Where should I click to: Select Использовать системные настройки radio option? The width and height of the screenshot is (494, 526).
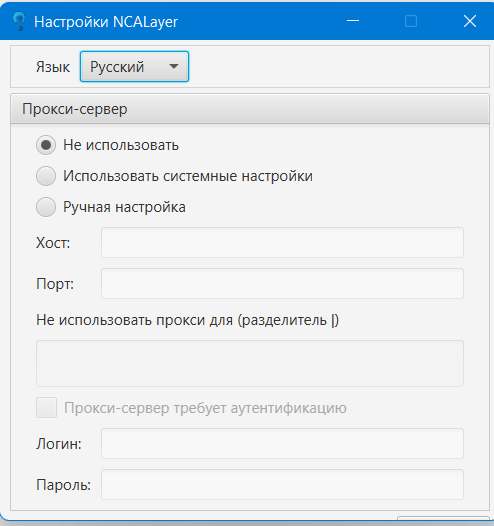pyautogui.click(x=46, y=176)
